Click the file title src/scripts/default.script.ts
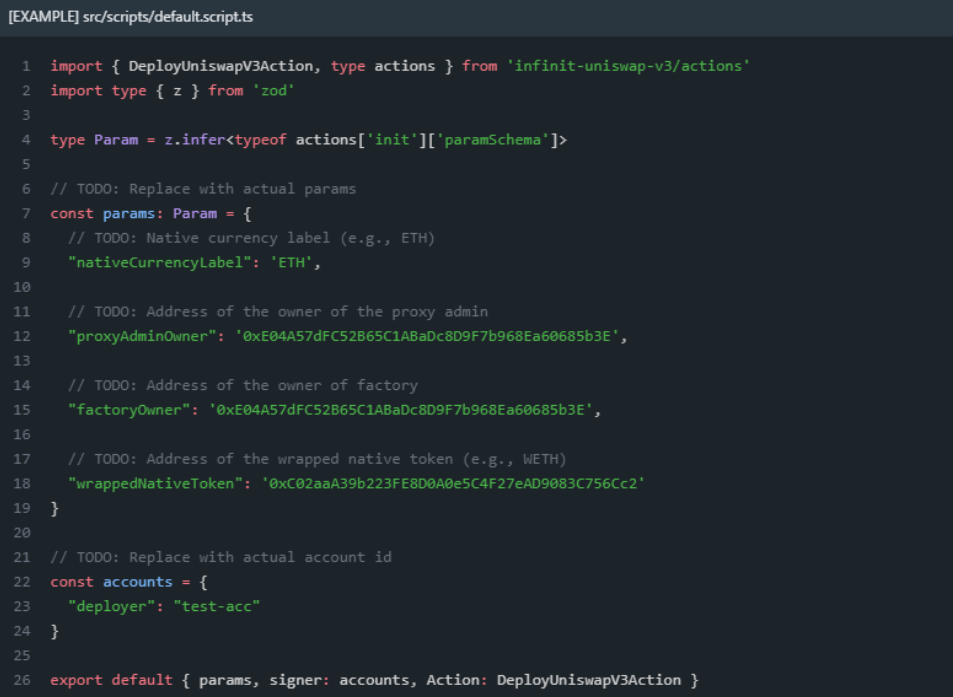The image size is (953, 697). pos(168,17)
